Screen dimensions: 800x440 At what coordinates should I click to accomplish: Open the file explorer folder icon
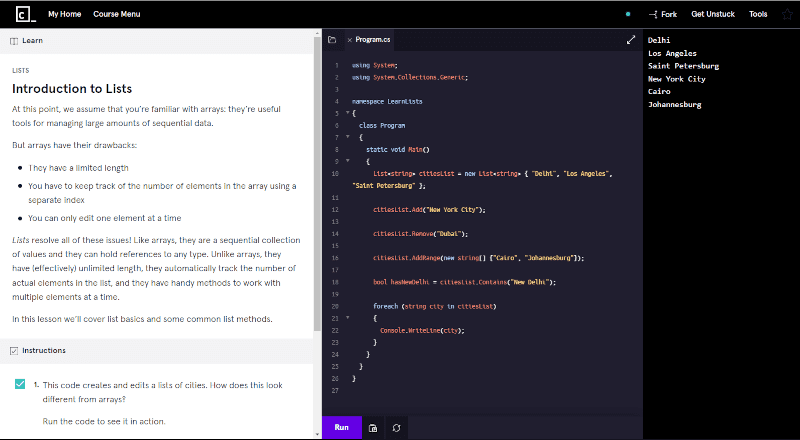[x=332, y=40]
